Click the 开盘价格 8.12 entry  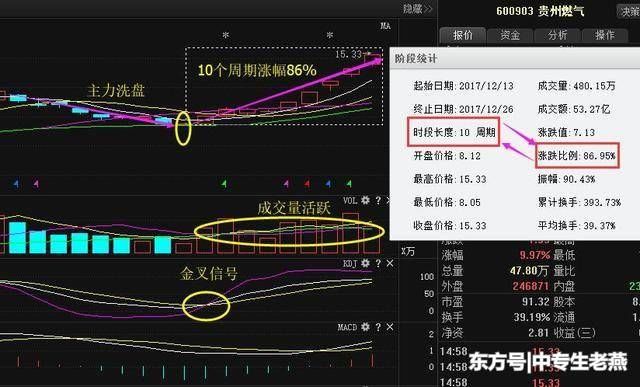click(x=447, y=156)
